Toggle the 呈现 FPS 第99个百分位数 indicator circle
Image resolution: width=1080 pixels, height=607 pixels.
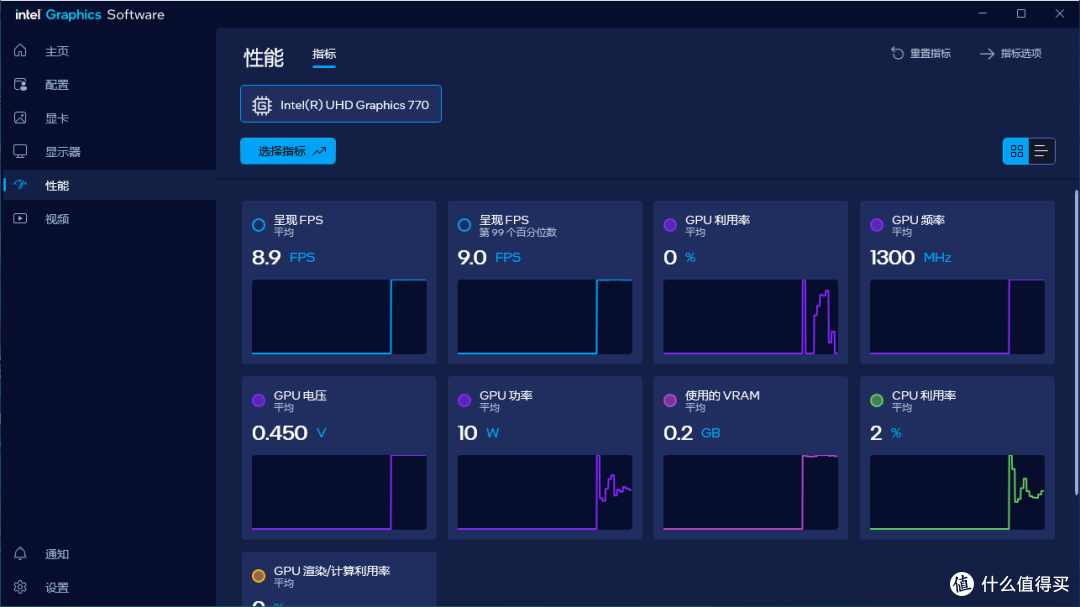[x=464, y=225]
